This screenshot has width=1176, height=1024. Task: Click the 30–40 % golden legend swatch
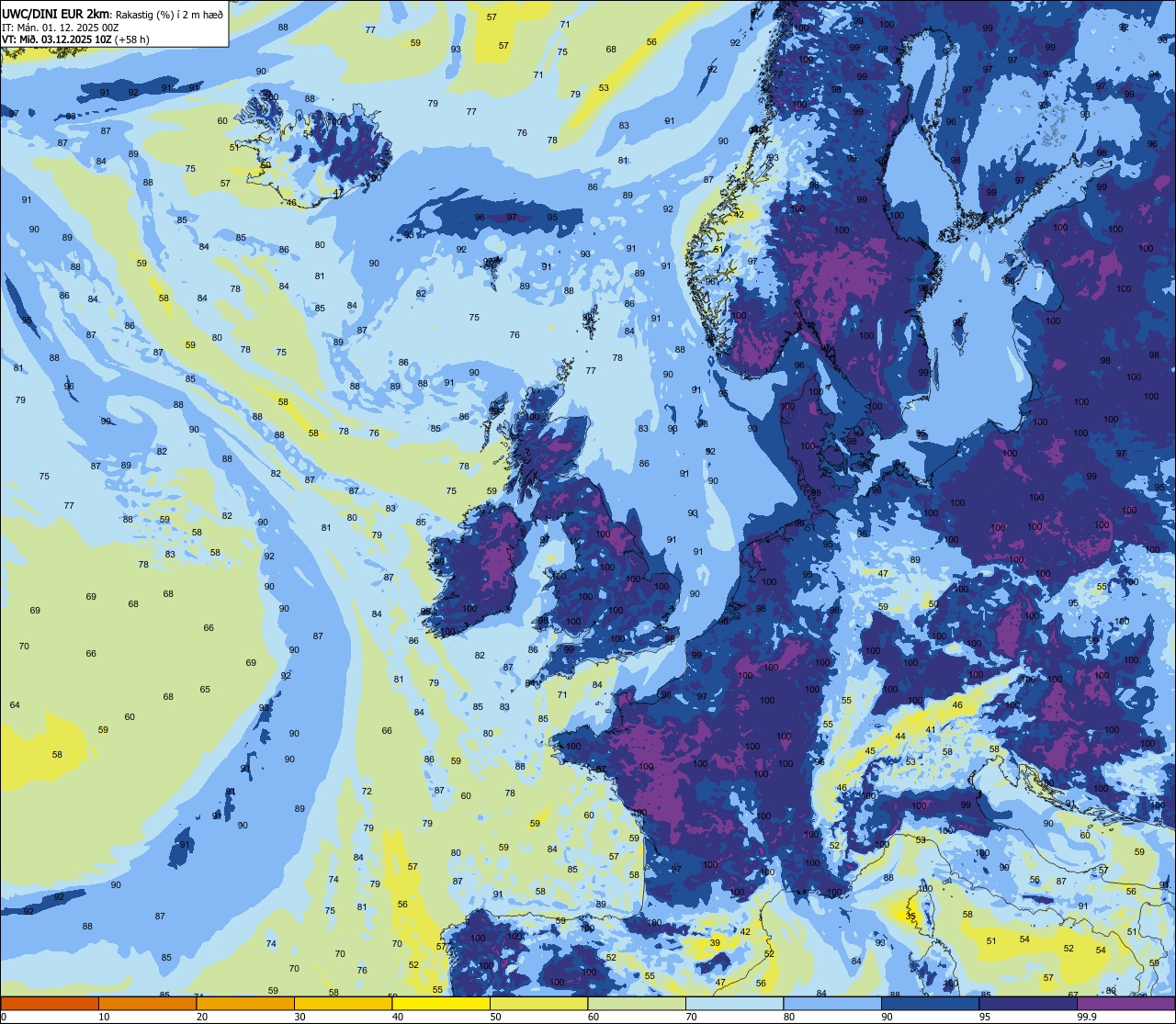pyautogui.click(x=343, y=1004)
